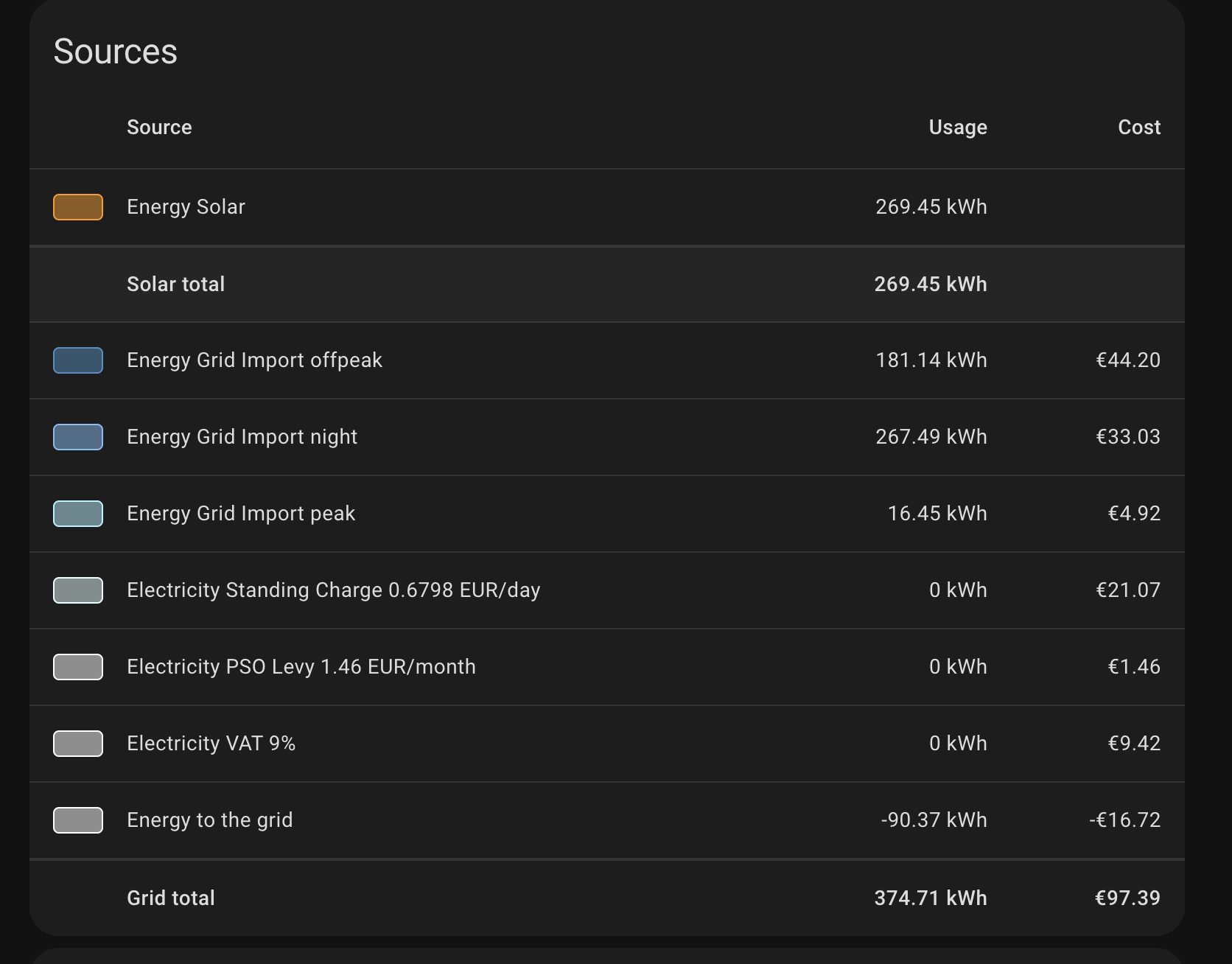1232x964 pixels.
Task: Click the Source column header
Action: point(159,128)
